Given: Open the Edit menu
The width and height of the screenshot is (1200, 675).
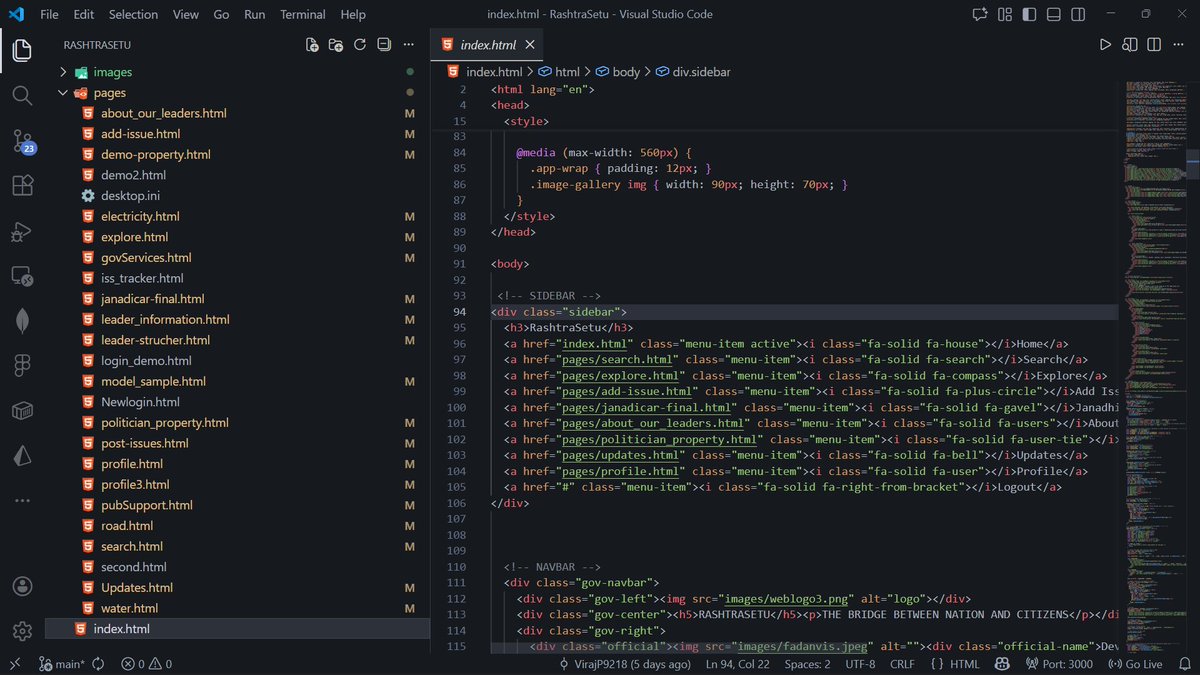Looking at the screenshot, I should [x=84, y=15].
